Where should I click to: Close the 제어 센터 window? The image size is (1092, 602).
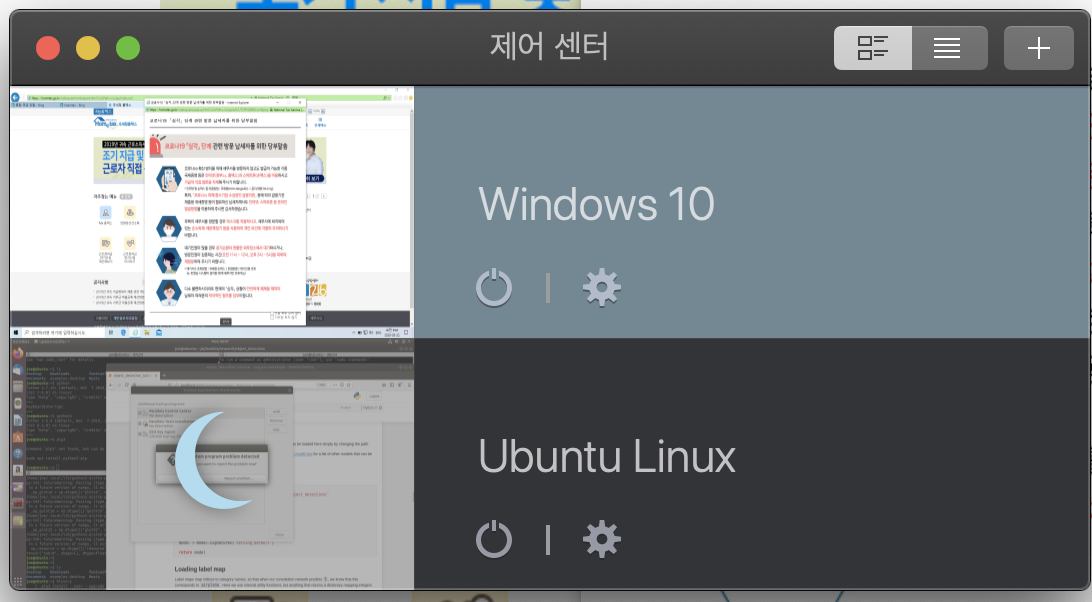48,48
